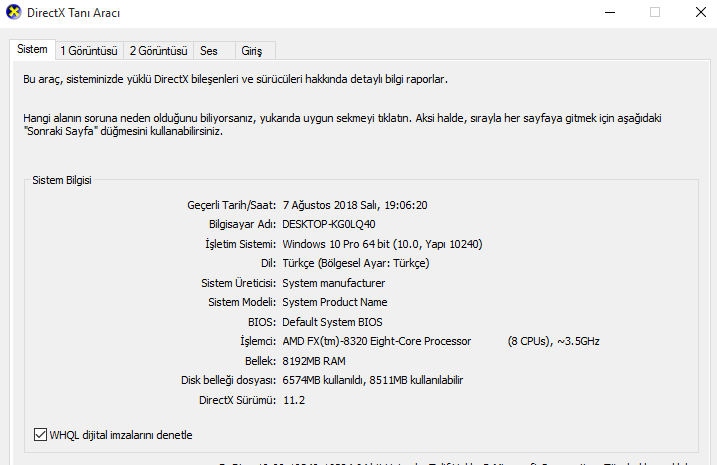Click the AMD FX-8320 processor value
The width and height of the screenshot is (717, 465).
click(376, 341)
